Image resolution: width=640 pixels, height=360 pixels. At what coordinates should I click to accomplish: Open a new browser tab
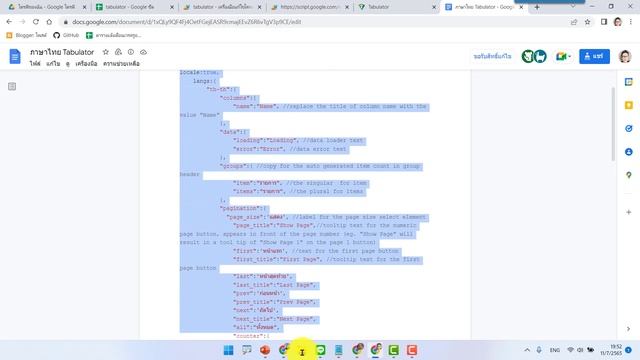coord(537,7)
